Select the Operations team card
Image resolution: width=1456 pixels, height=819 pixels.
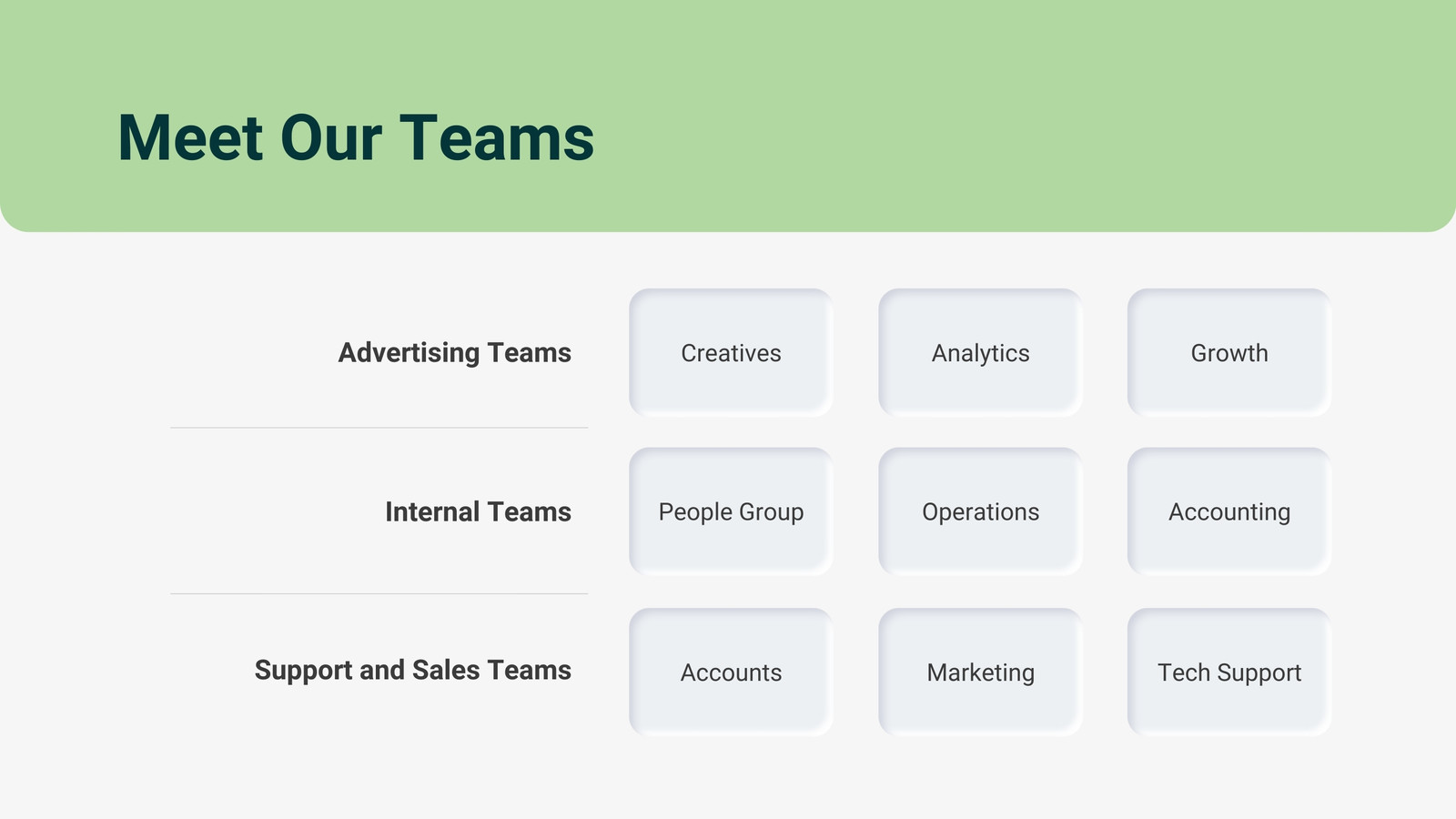click(980, 511)
